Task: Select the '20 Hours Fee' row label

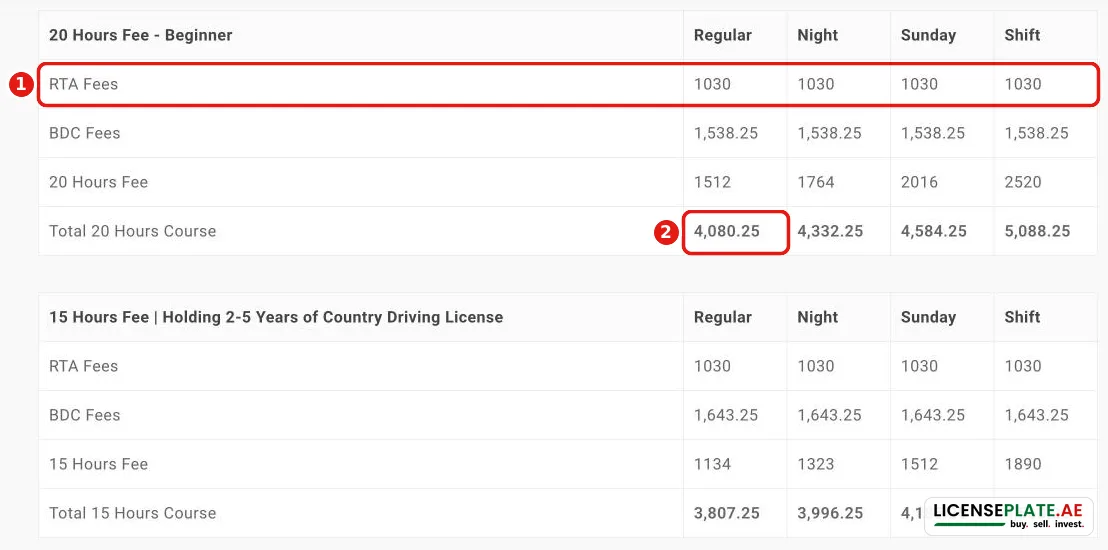Action: click(x=98, y=182)
